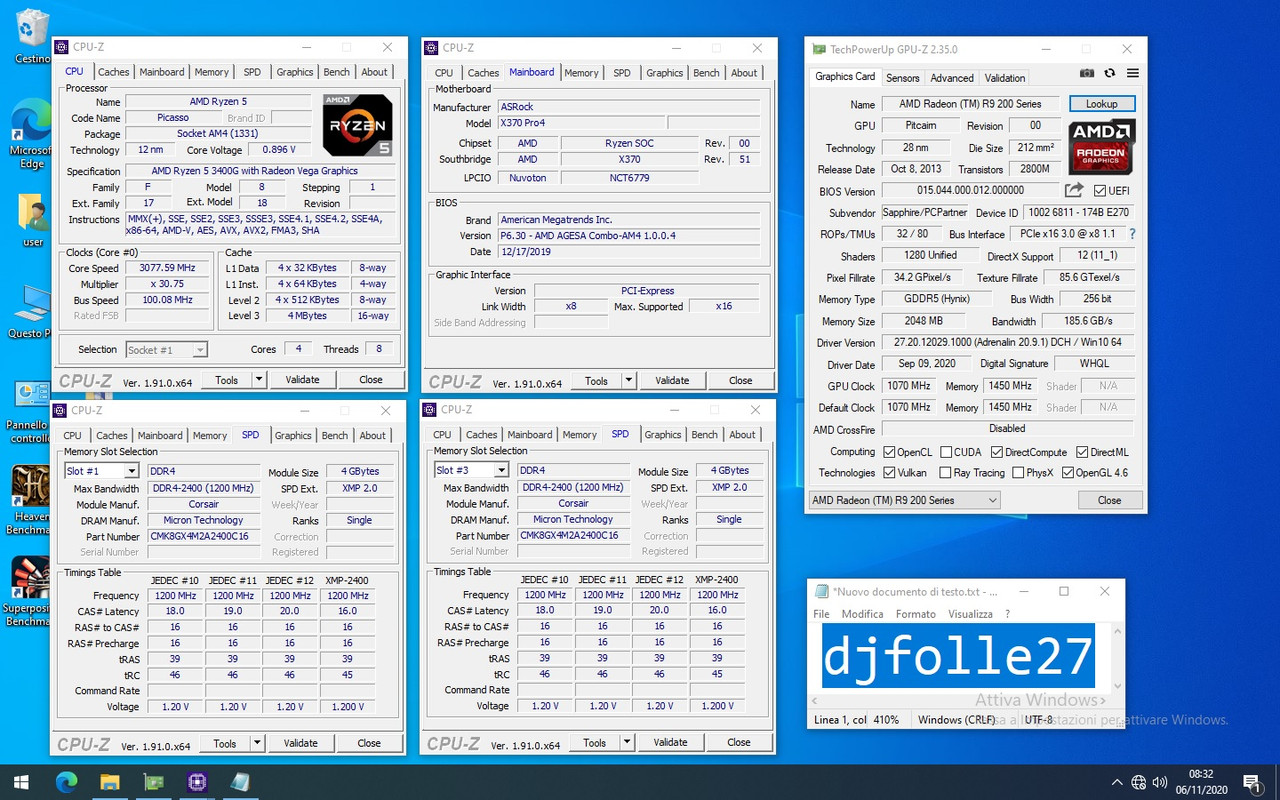Click the Ryzen 5 logo in CPU-Z
This screenshot has height=800, width=1280.
tap(357, 125)
